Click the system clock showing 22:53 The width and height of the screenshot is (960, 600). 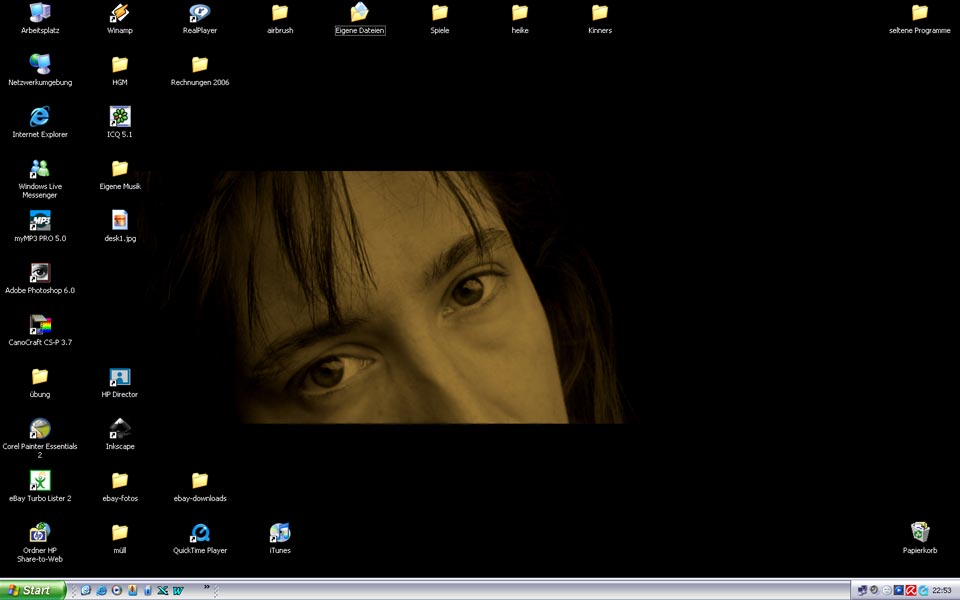941,591
